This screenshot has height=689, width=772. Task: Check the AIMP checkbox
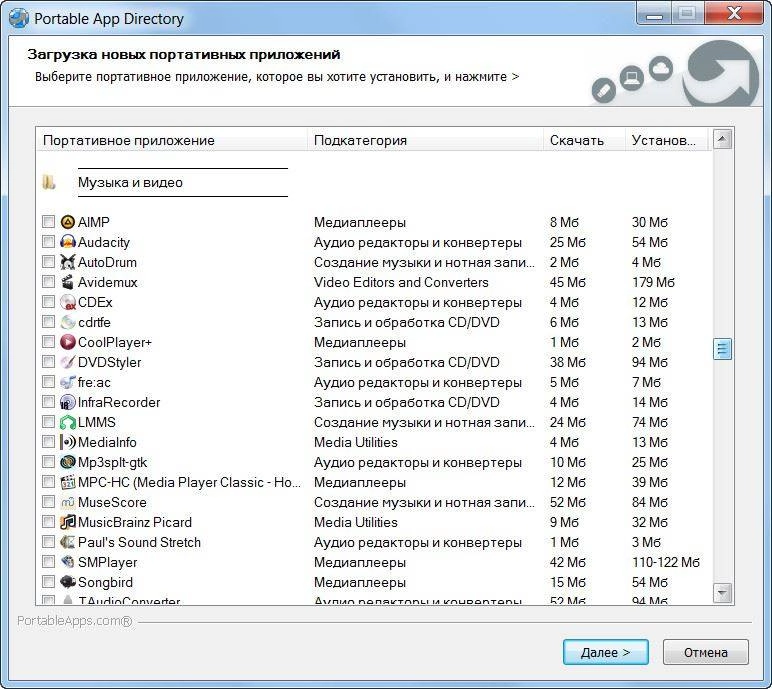[x=48, y=222]
